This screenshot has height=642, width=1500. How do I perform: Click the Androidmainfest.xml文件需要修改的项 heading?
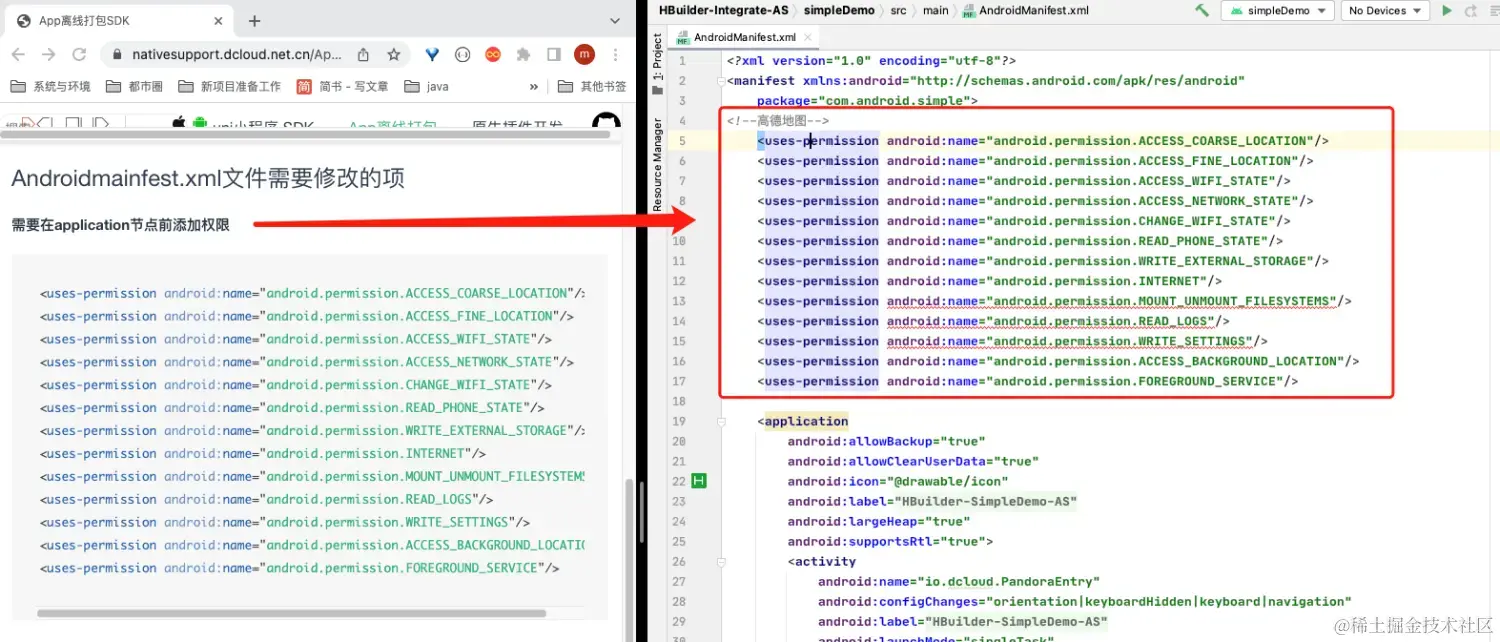tap(208, 179)
